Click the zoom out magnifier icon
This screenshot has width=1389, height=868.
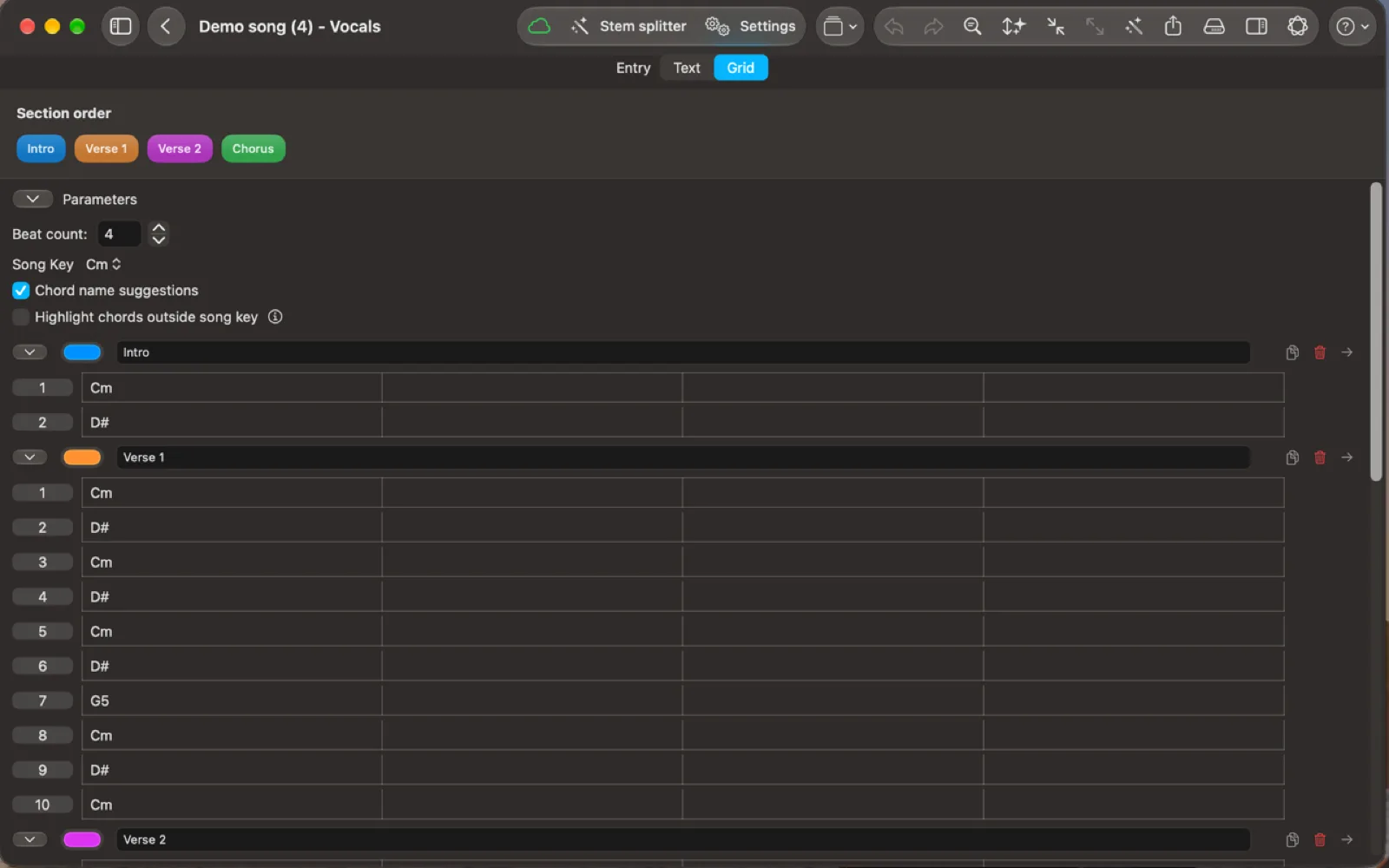pyautogui.click(x=973, y=27)
